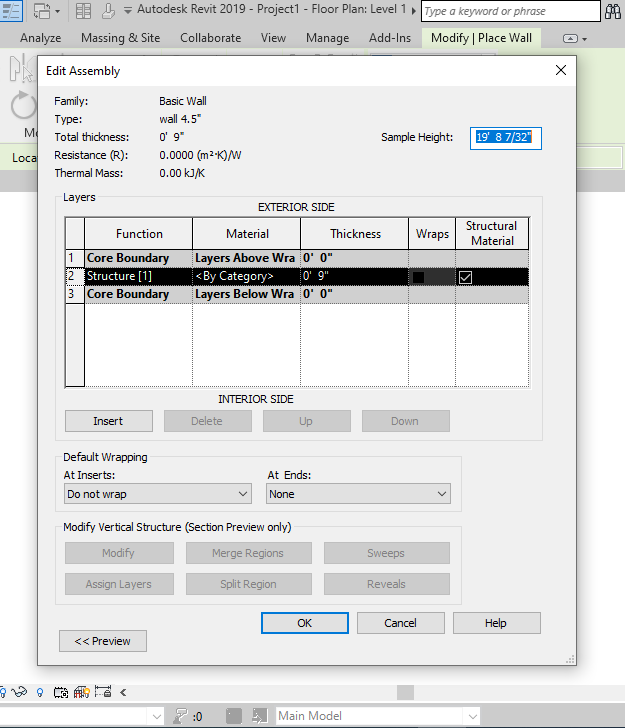
Task: Click the Function column header
Action: [x=138, y=234]
